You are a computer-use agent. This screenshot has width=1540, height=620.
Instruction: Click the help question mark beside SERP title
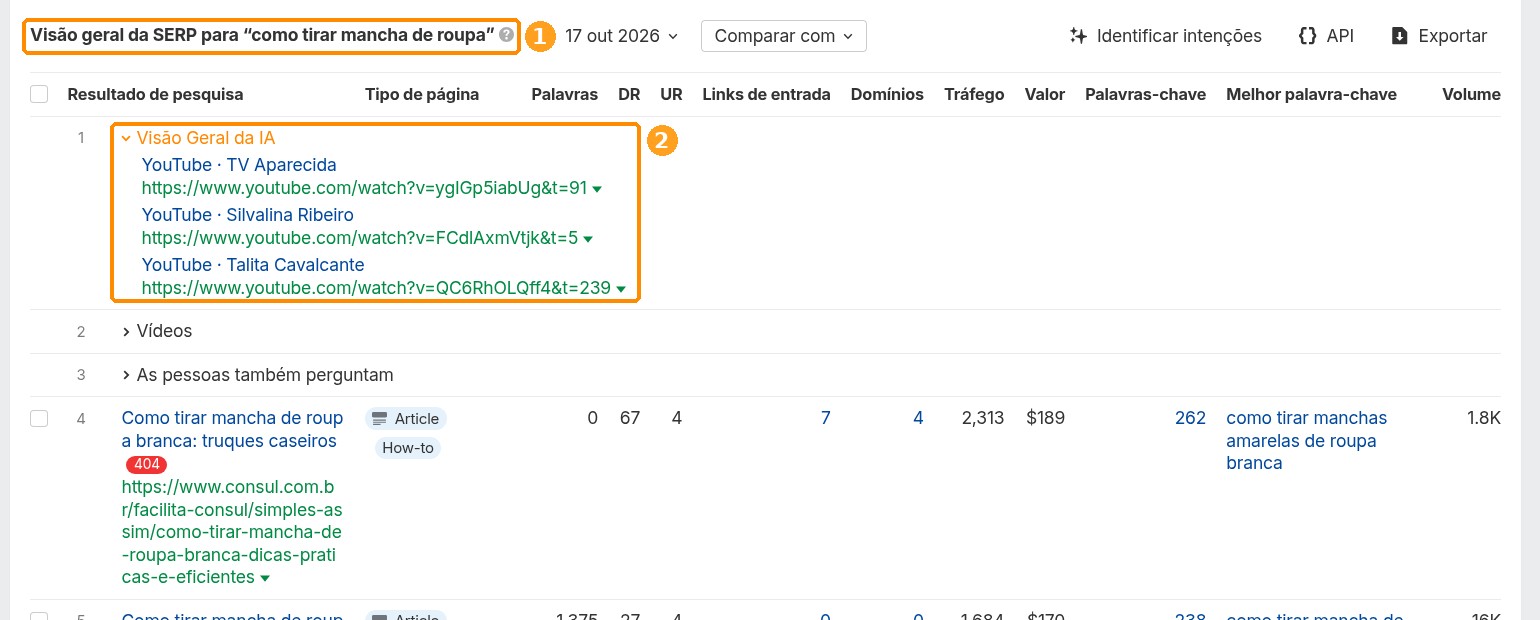507,35
